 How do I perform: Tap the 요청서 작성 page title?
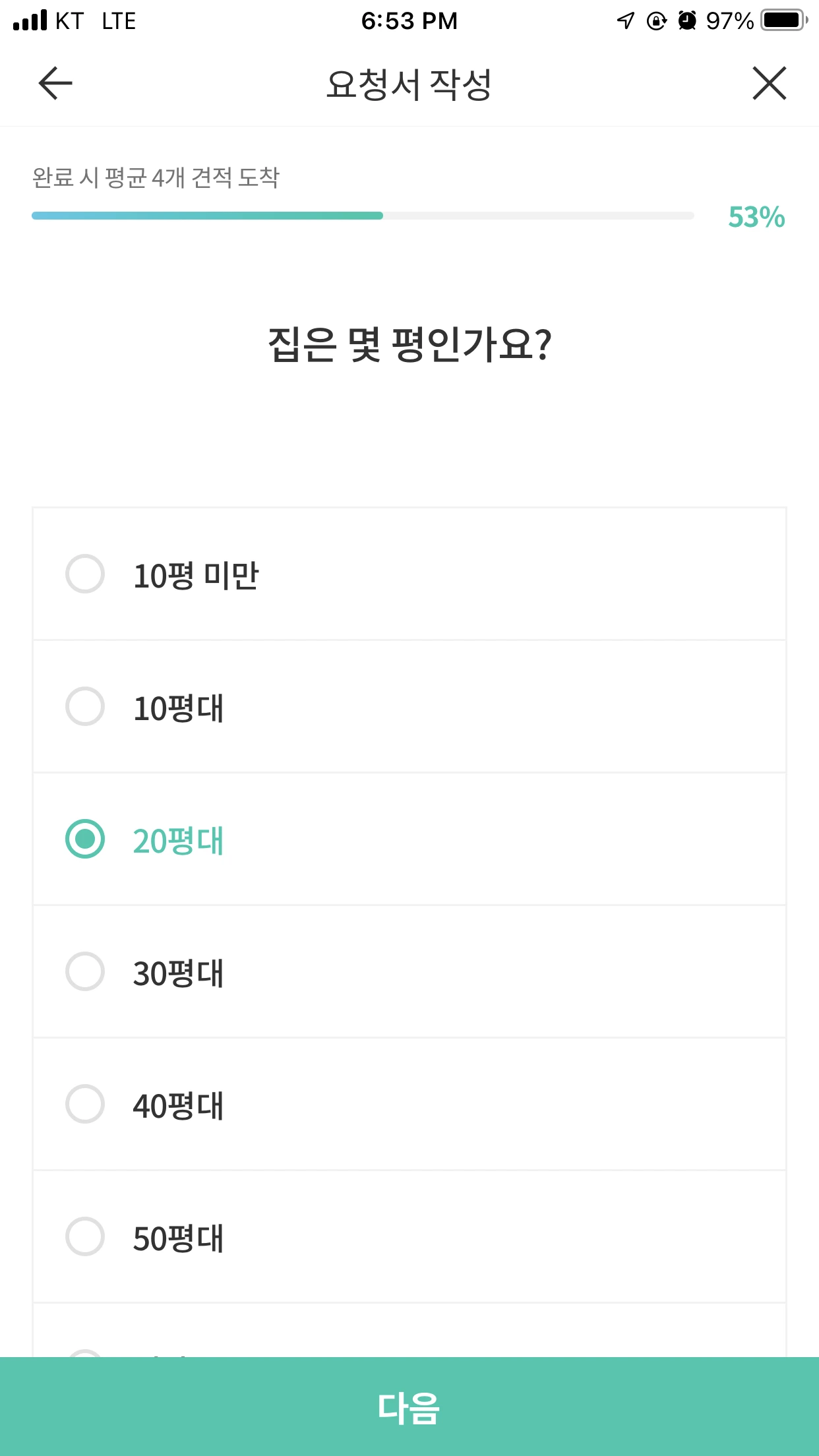[x=409, y=84]
